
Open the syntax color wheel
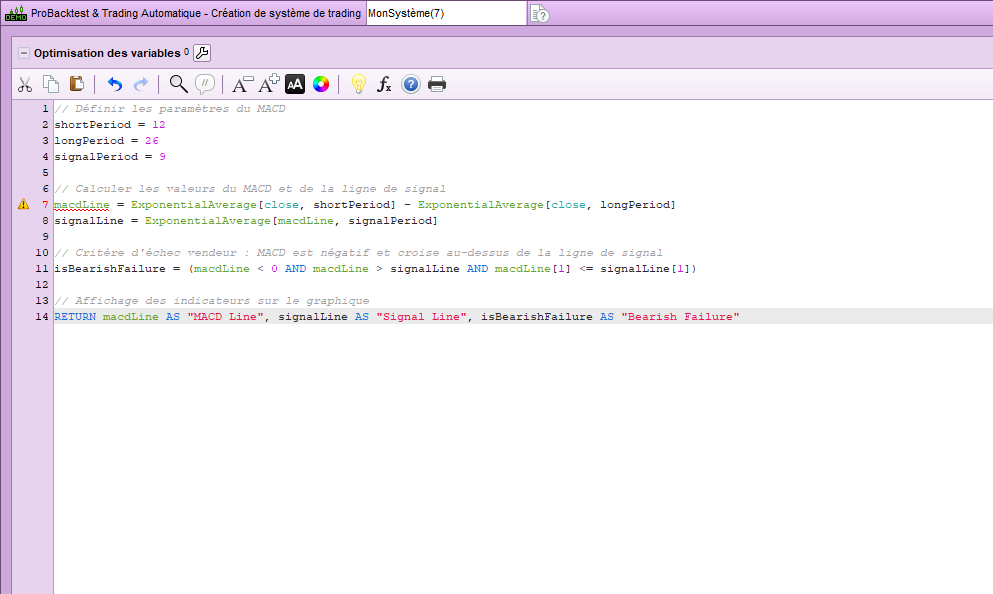(x=321, y=84)
